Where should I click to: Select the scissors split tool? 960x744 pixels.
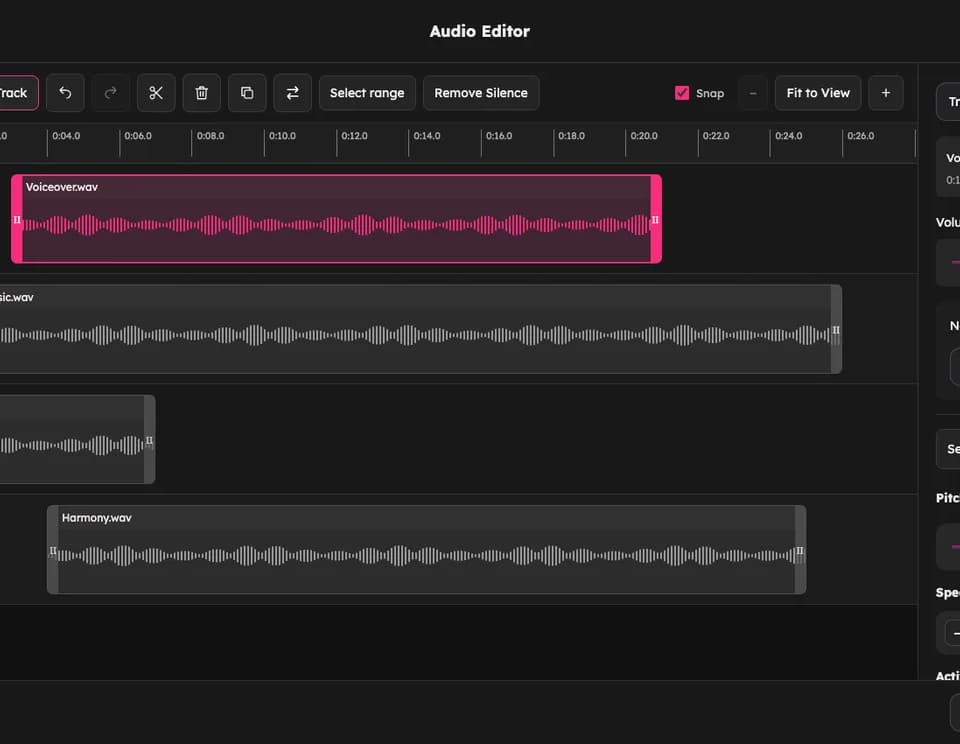coord(156,93)
